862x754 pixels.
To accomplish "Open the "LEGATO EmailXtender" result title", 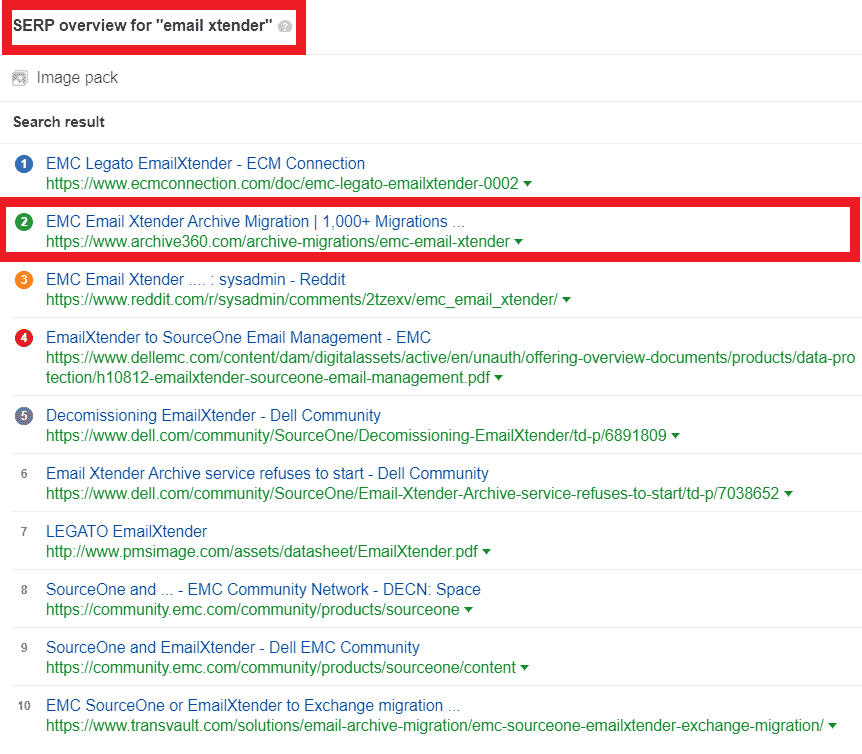I will [126, 531].
